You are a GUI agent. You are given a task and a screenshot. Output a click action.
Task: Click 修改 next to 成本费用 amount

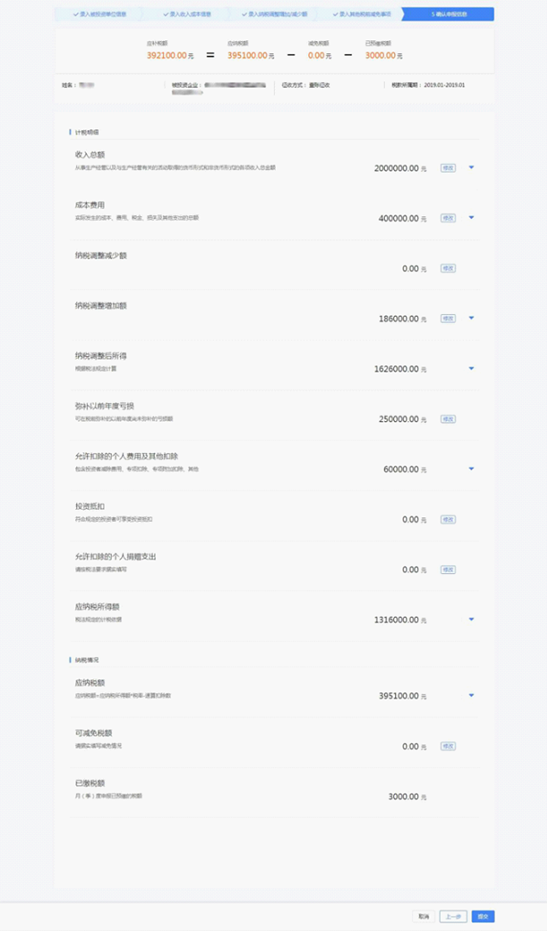[448, 218]
